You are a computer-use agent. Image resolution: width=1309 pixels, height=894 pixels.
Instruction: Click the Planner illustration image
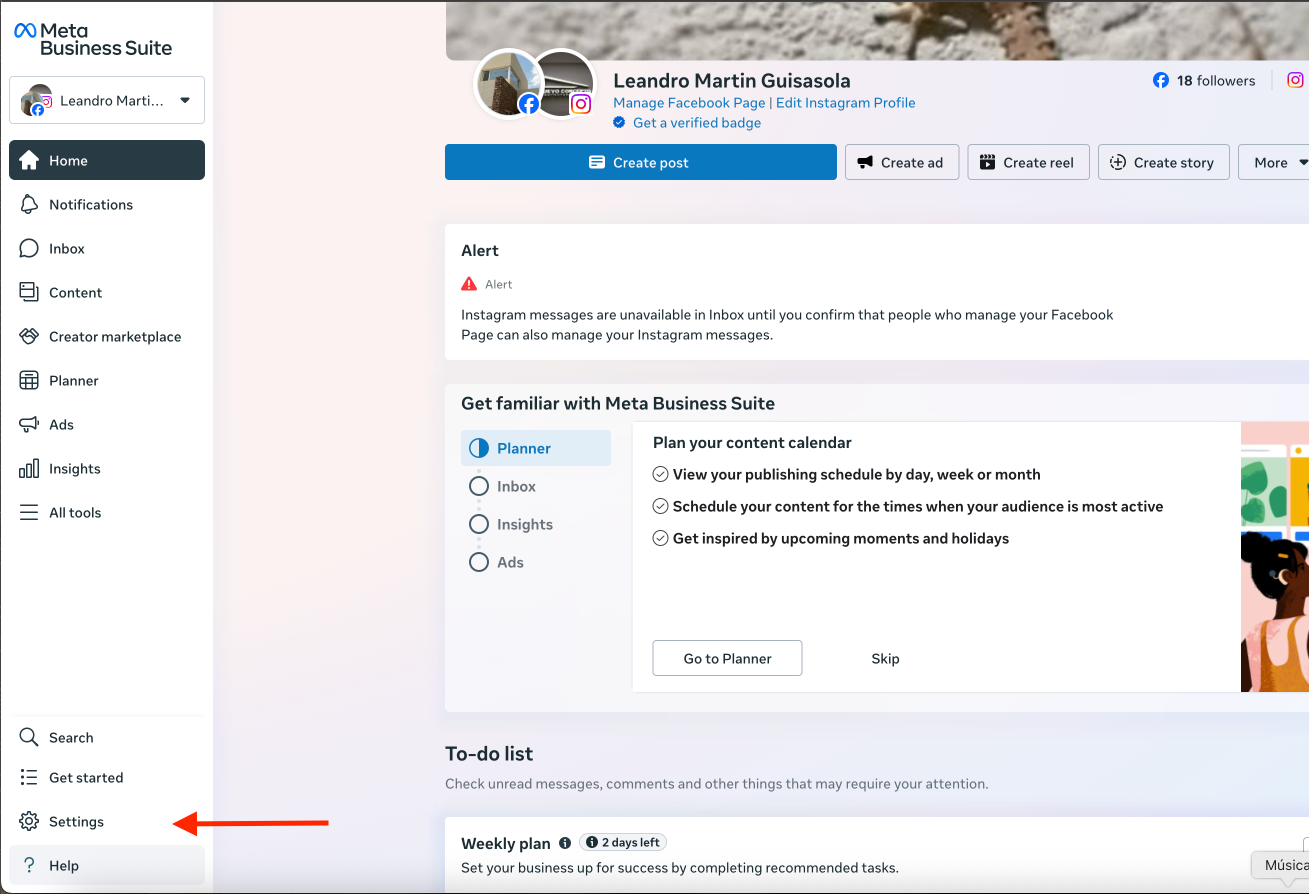1275,557
